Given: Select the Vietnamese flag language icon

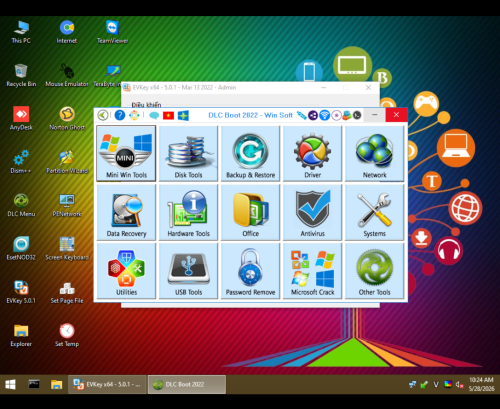Looking at the screenshot, I should pyautogui.click(x=168, y=116).
